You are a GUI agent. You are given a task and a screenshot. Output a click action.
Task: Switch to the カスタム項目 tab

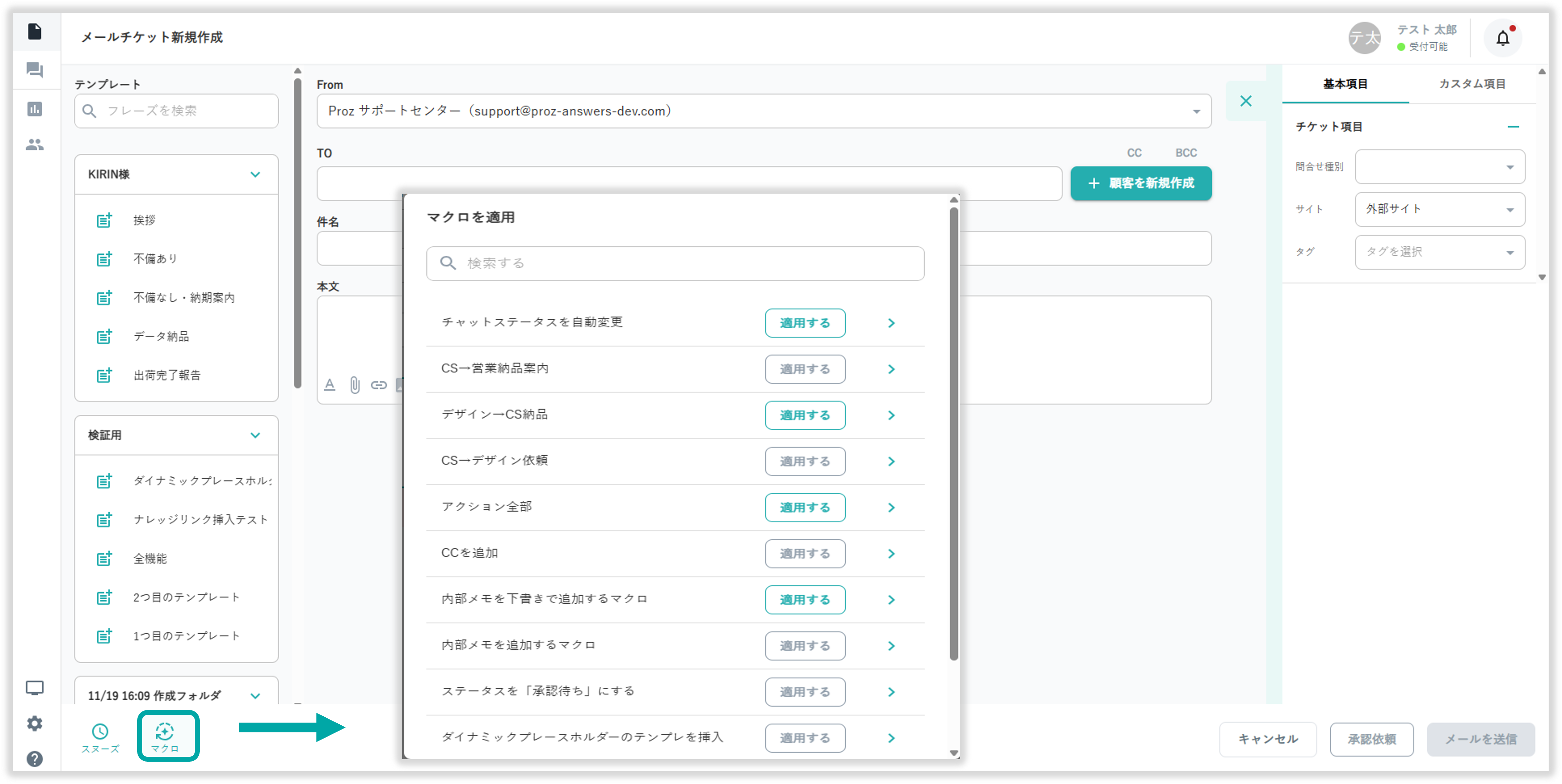pyautogui.click(x=1472, y=84)
